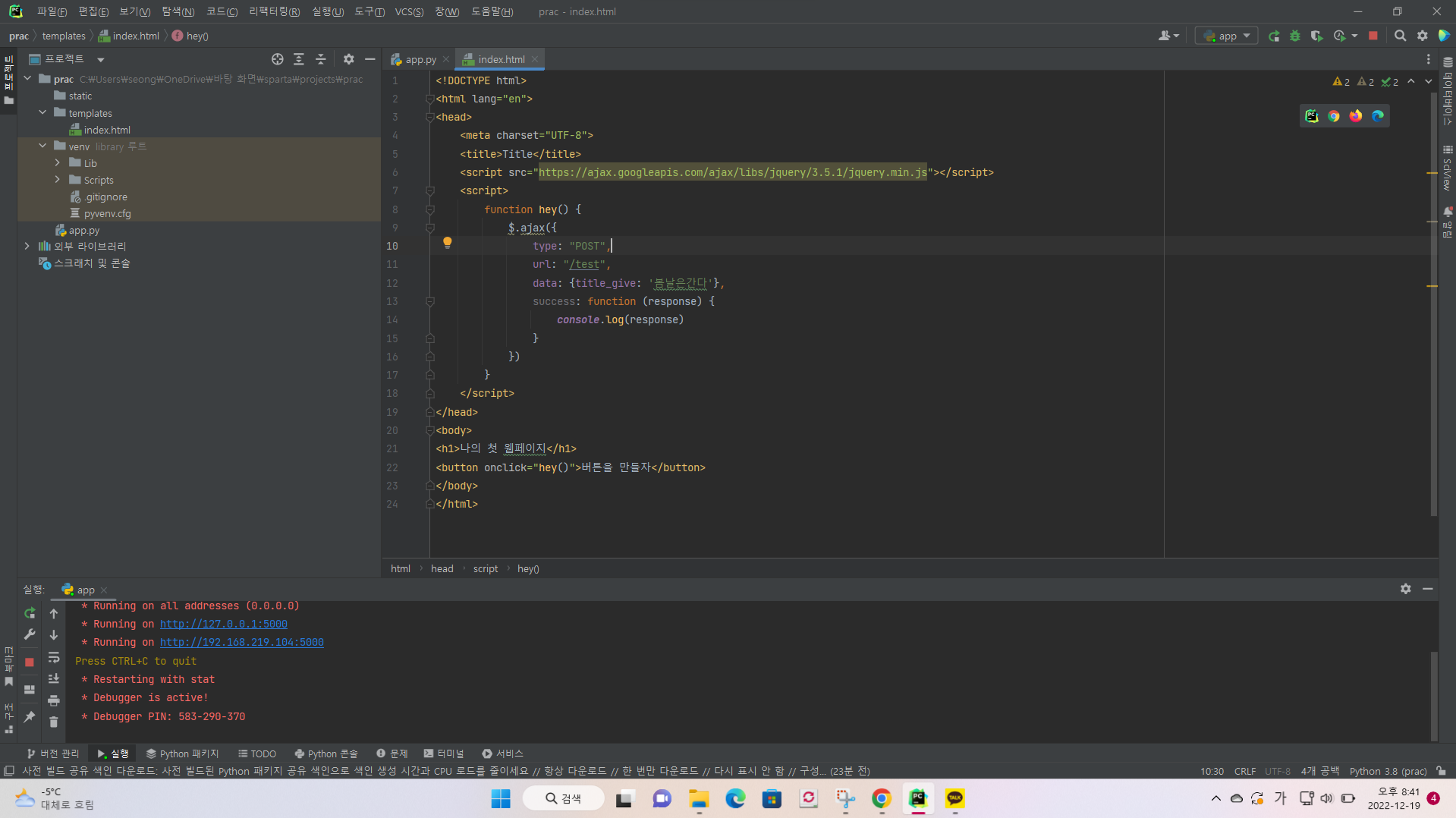Viewport: 1456px width, 818px height.
Task: Open the 터미널 tool window tab
Action: coord(444,754)
